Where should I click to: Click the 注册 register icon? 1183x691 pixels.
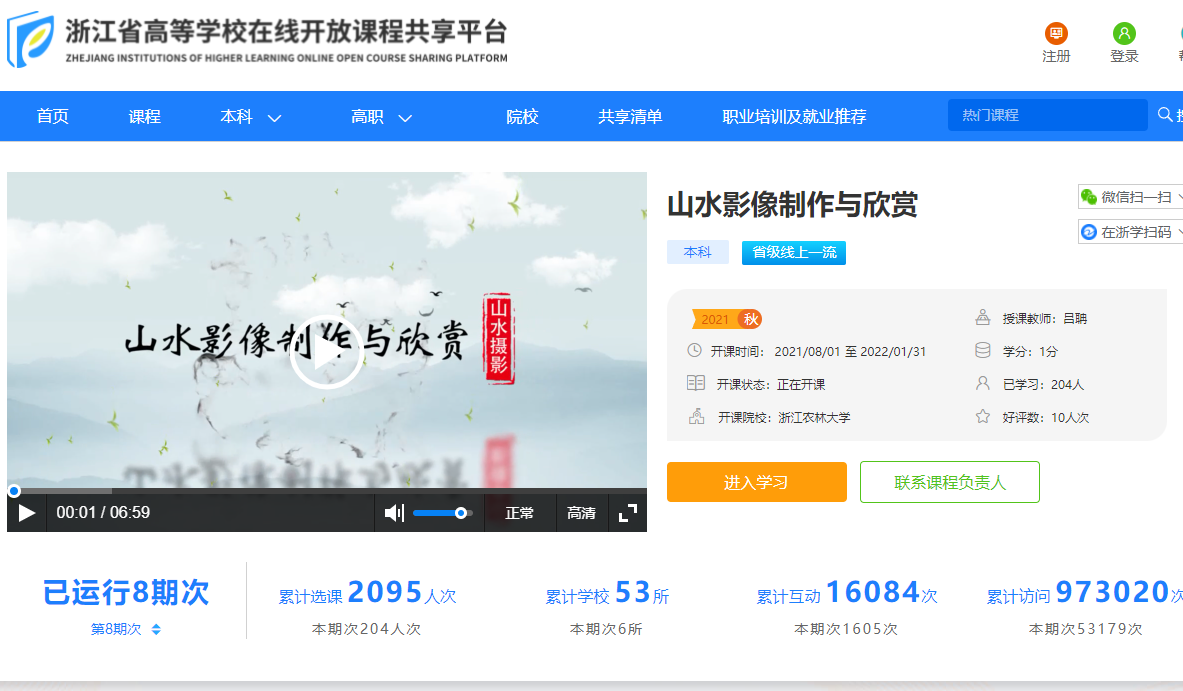[x=1056, y=34]
